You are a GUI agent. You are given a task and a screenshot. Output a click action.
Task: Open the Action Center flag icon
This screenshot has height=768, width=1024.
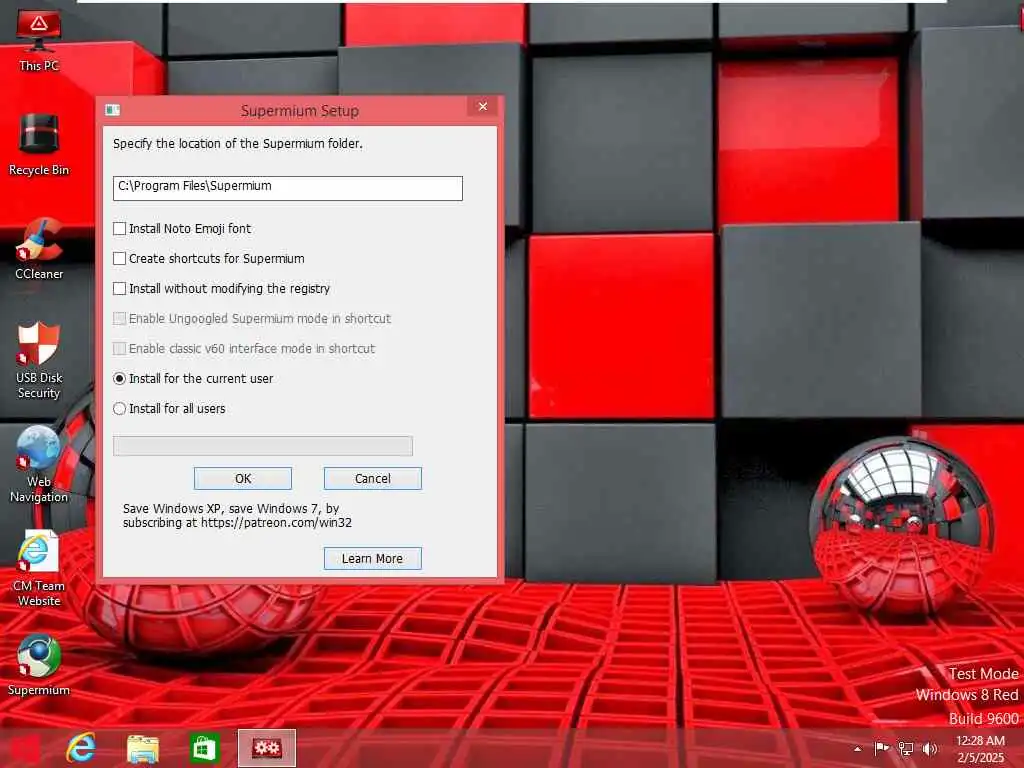click(881, 748)
